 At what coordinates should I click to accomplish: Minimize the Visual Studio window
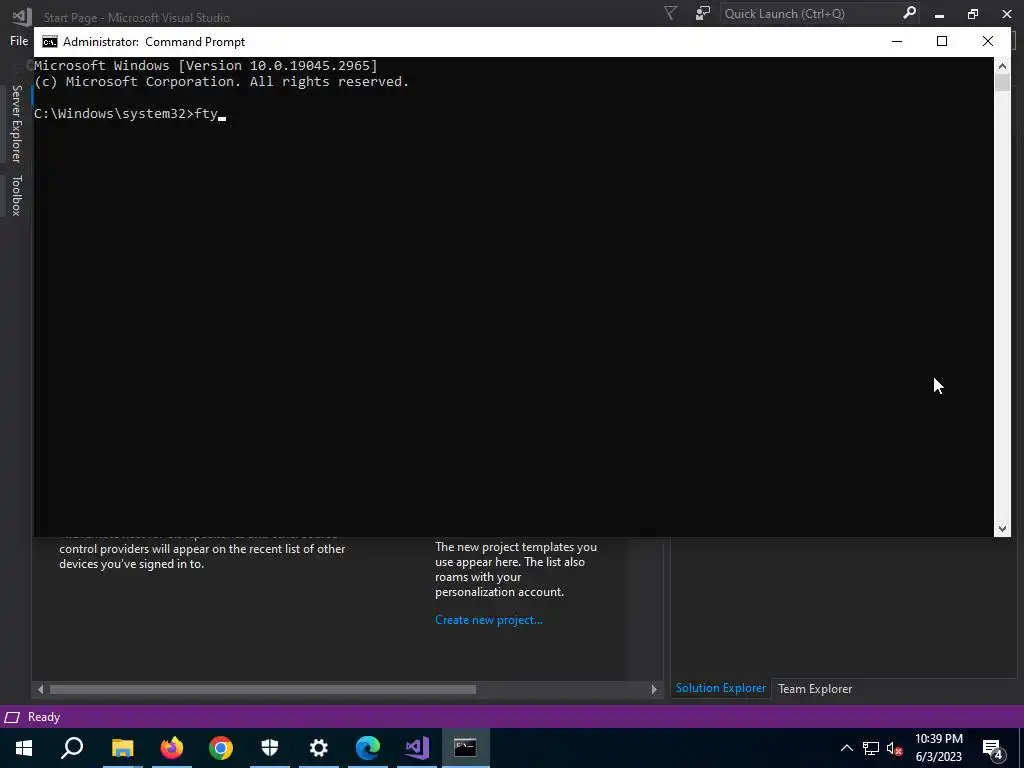click(x=939, y=14)
